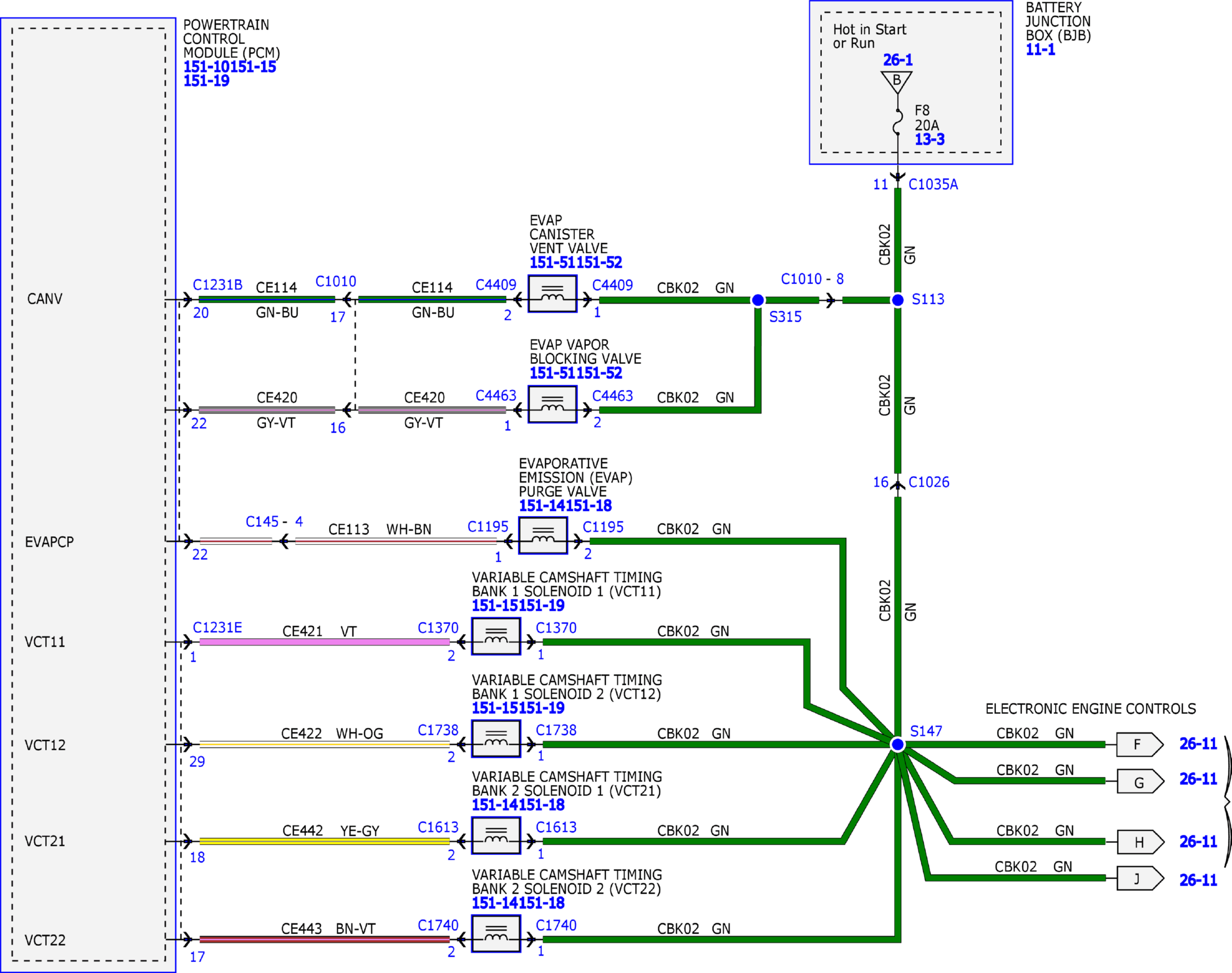Select the VCT12 solenoid coil symbol

(x=496, y=739)
